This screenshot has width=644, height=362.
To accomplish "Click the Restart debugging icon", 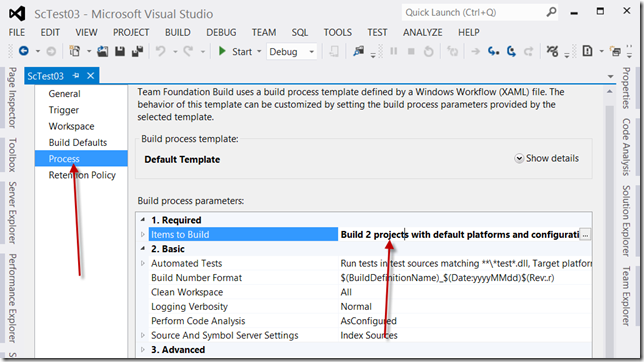I will pos(428,51).
